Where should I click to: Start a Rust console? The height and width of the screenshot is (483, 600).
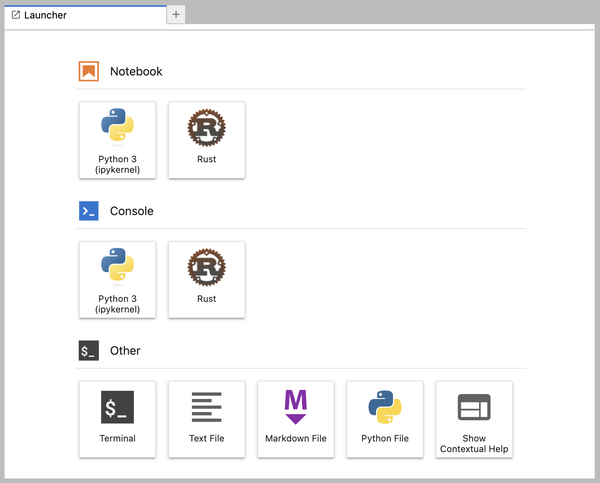pyautogui.click(x=207, y=280)
